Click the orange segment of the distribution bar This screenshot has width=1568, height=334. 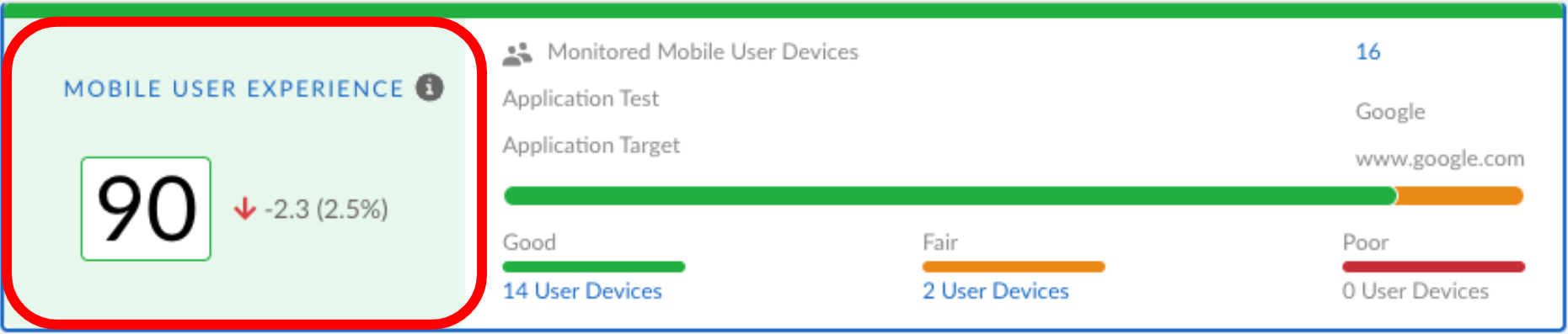point(1460,196)
